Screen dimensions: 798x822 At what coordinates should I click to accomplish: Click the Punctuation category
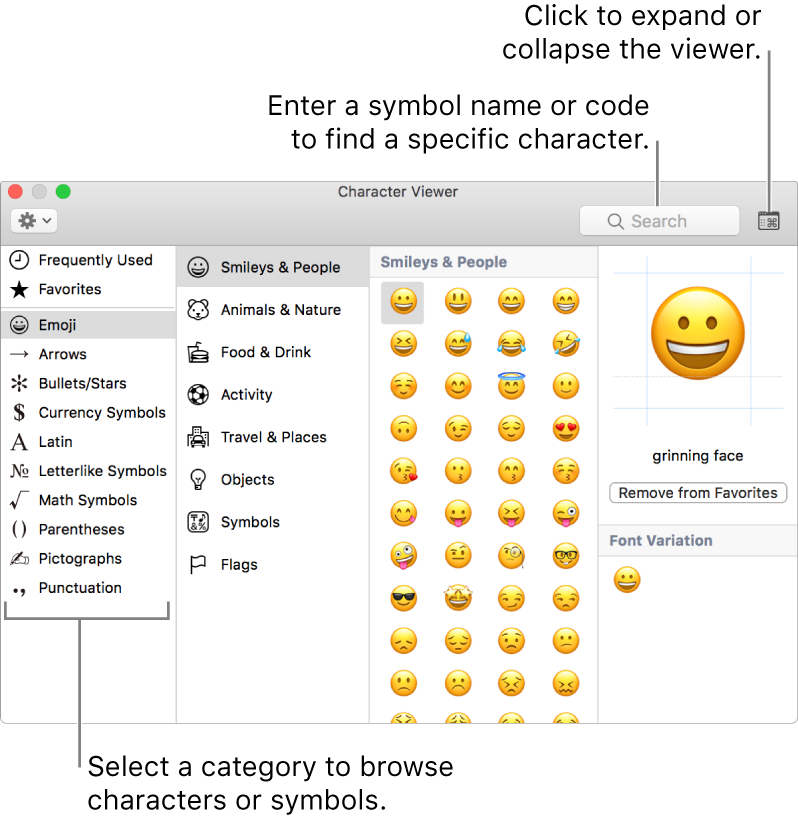tap(79, 588)
